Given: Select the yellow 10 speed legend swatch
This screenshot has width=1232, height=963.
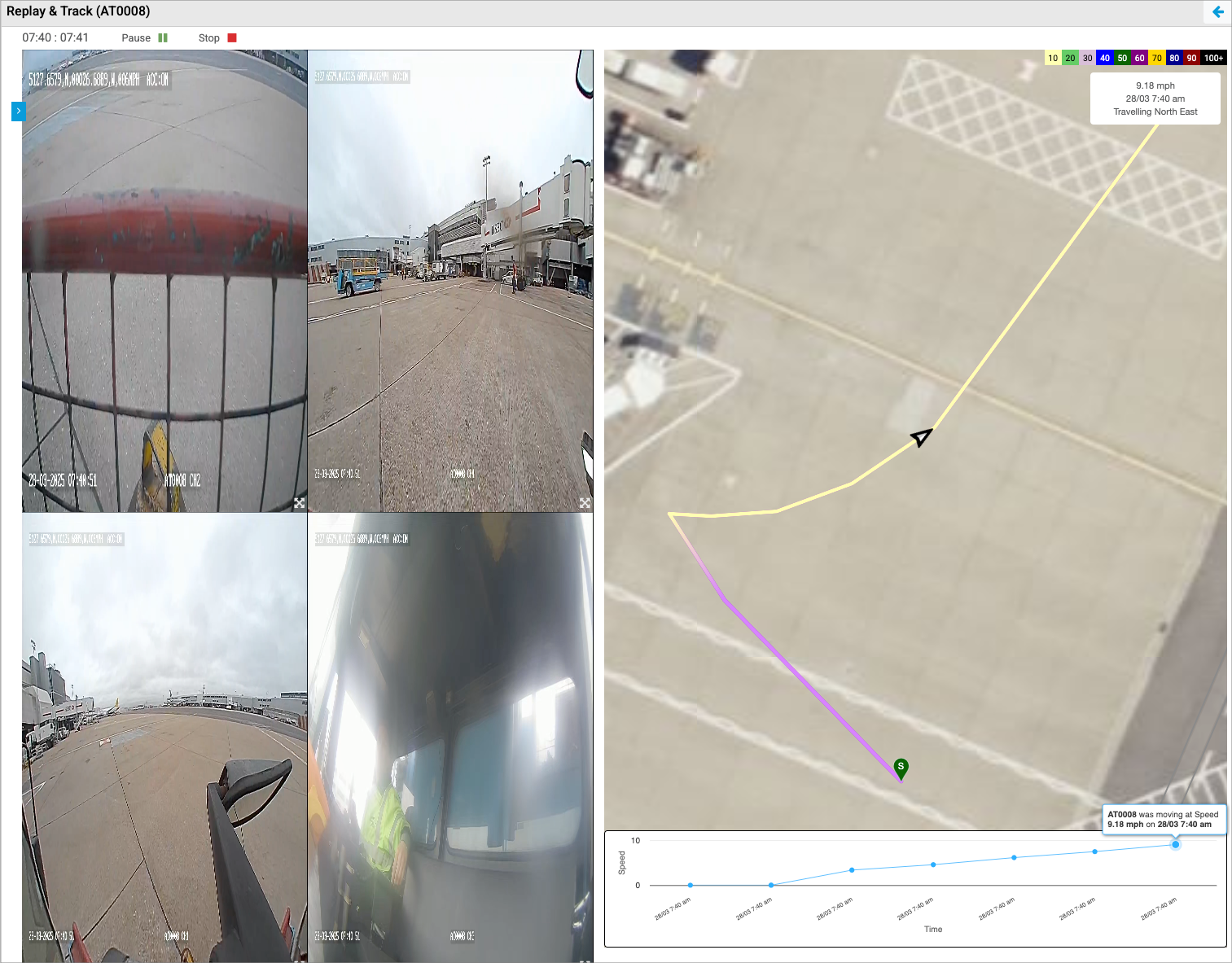Looking at the screenshot, I should [x=1053, y=58].
